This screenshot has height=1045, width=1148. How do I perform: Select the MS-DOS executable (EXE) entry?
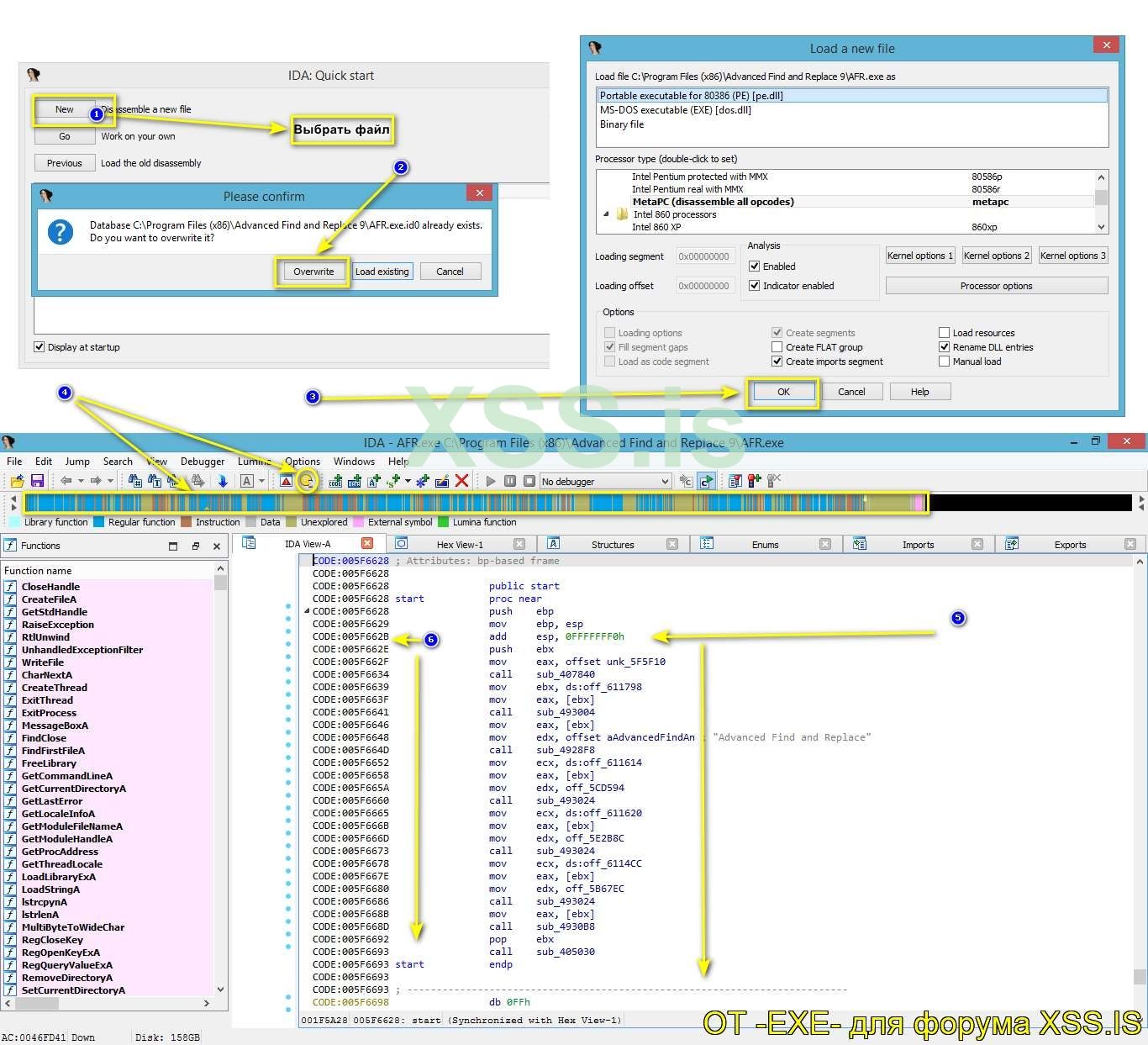852,110
